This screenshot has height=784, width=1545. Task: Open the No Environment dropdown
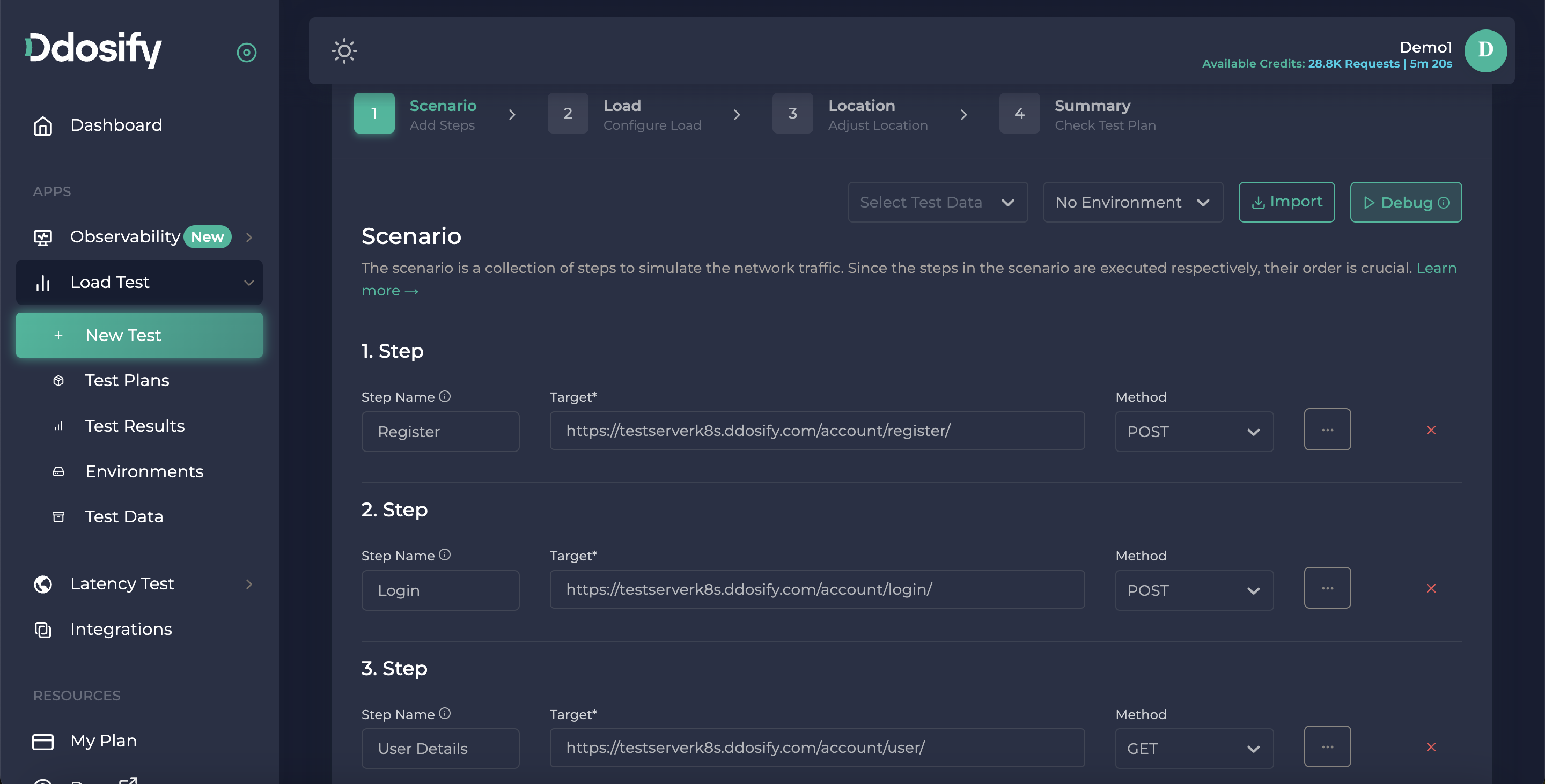tap(1132, 202)
